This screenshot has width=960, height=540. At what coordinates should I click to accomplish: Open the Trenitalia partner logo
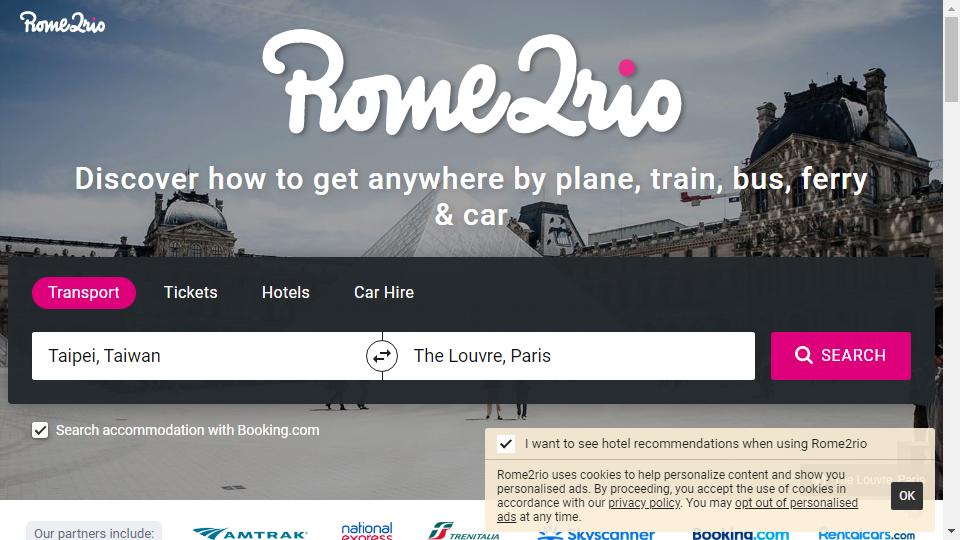[464, 531]
